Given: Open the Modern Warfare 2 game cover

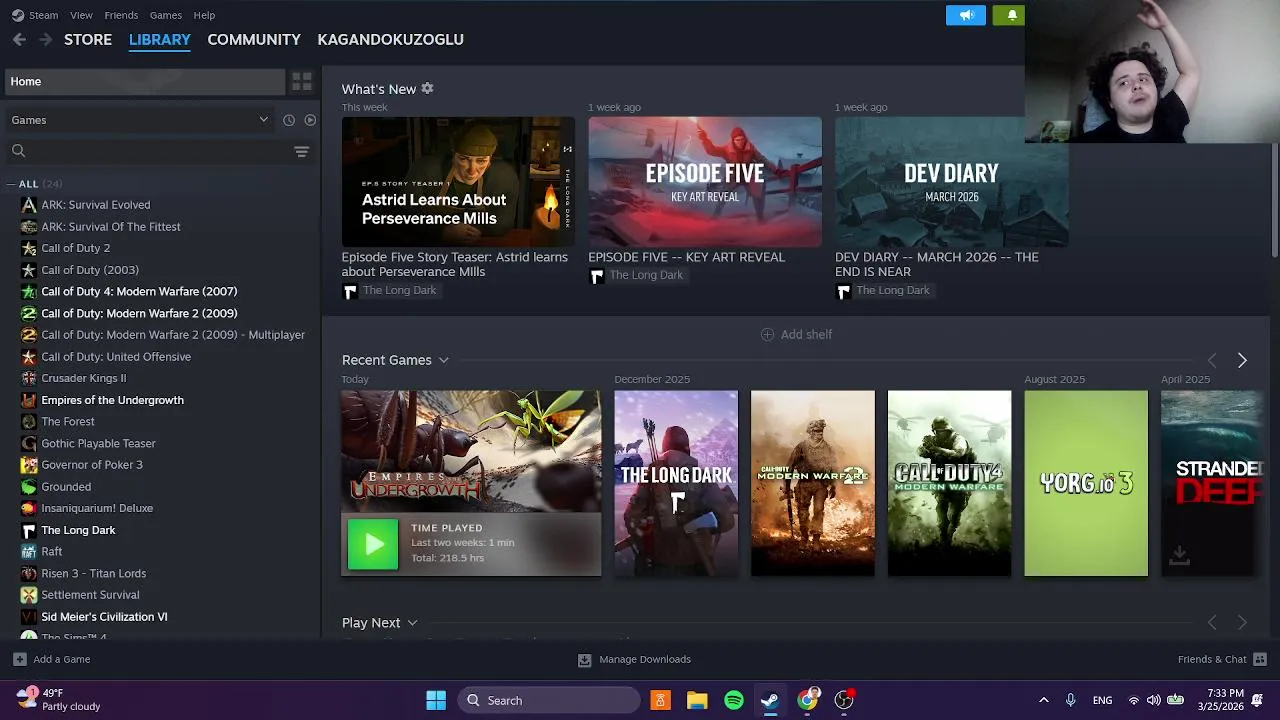Looking at the screenshot, I should tap(813, 483).
